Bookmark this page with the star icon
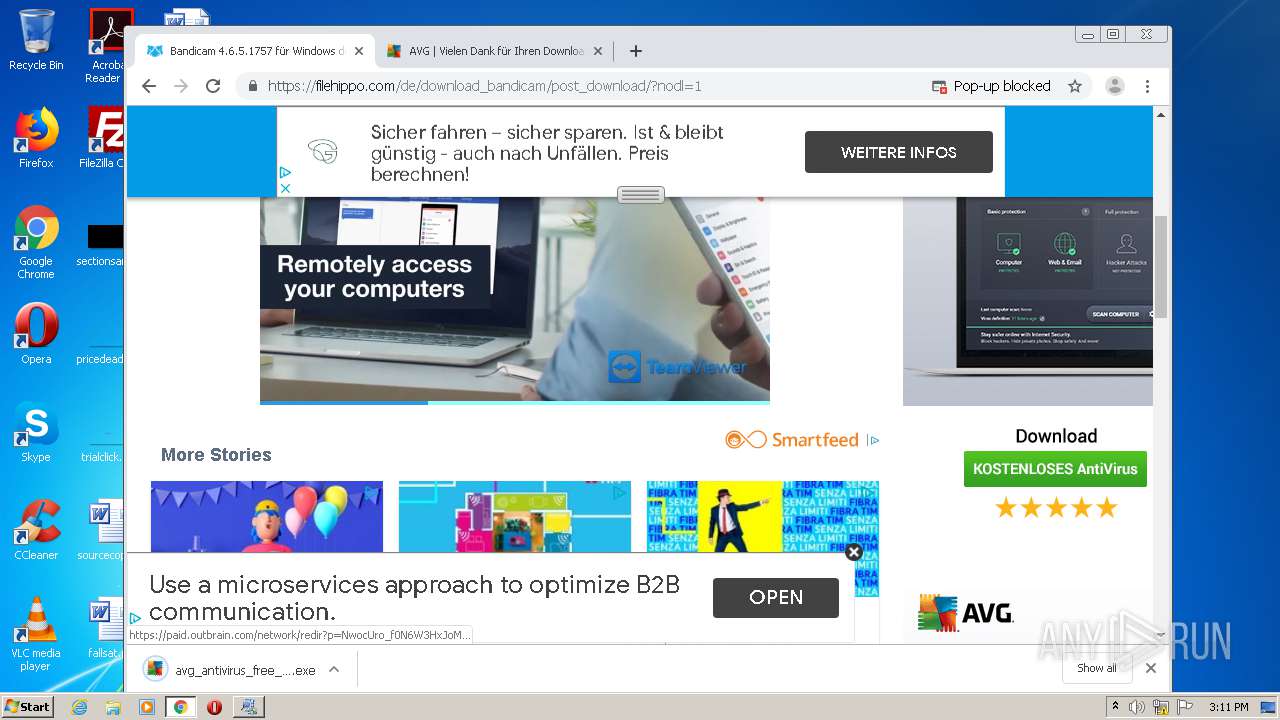1280x720 pixels. pyautogui.click(x=1075, y=86)
